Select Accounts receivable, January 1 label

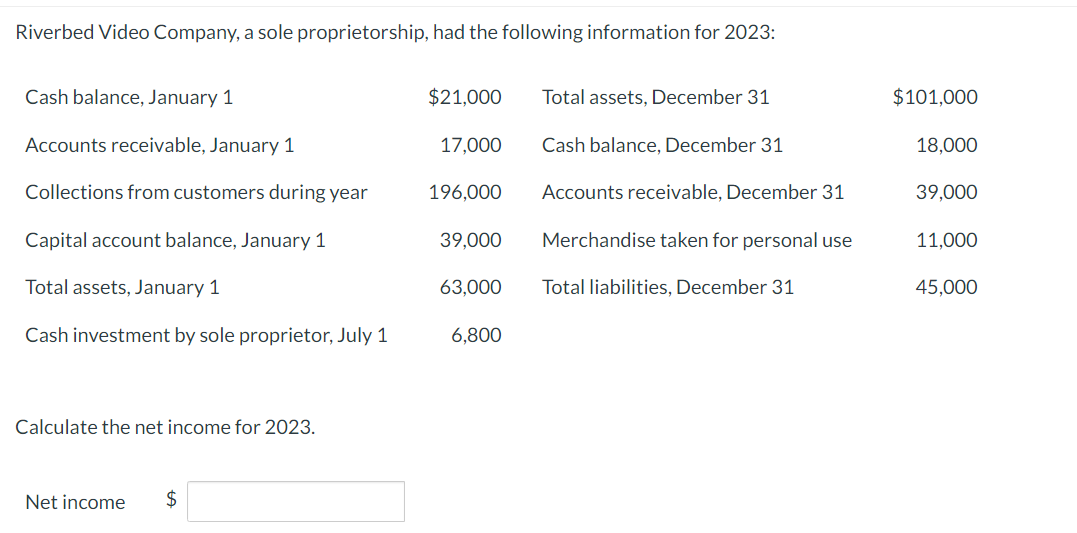coord(160,146)
